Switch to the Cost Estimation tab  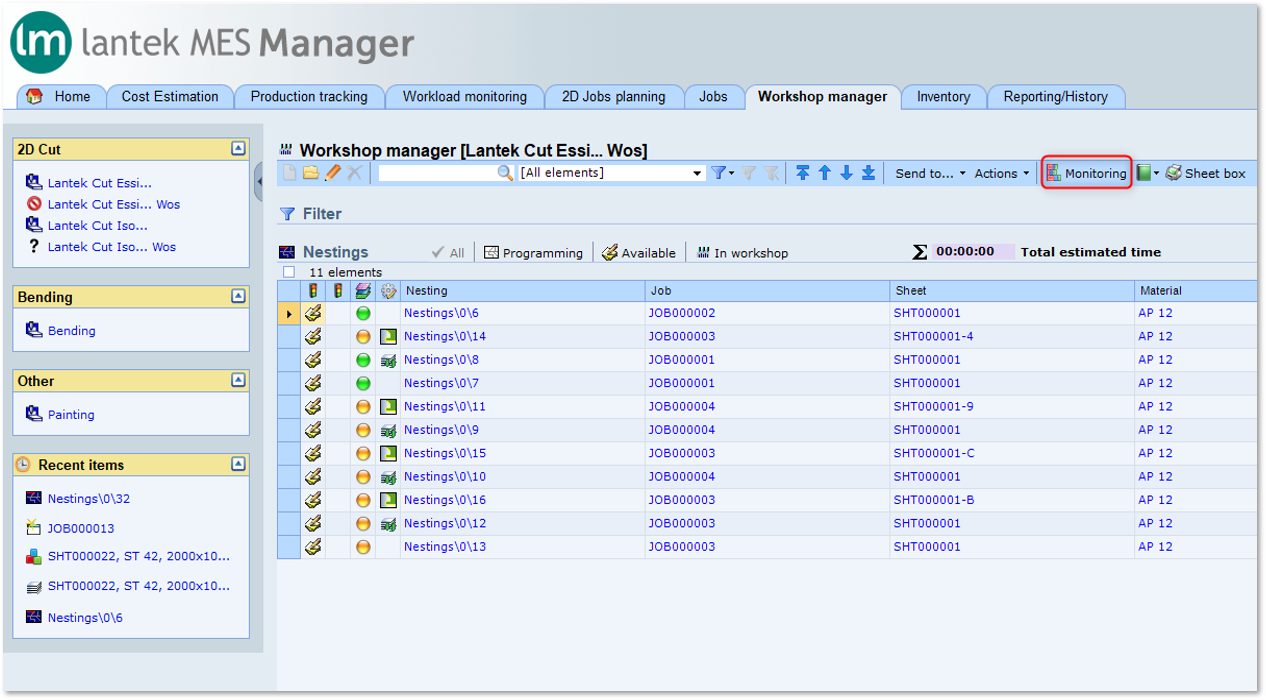(x=170, y=97)
